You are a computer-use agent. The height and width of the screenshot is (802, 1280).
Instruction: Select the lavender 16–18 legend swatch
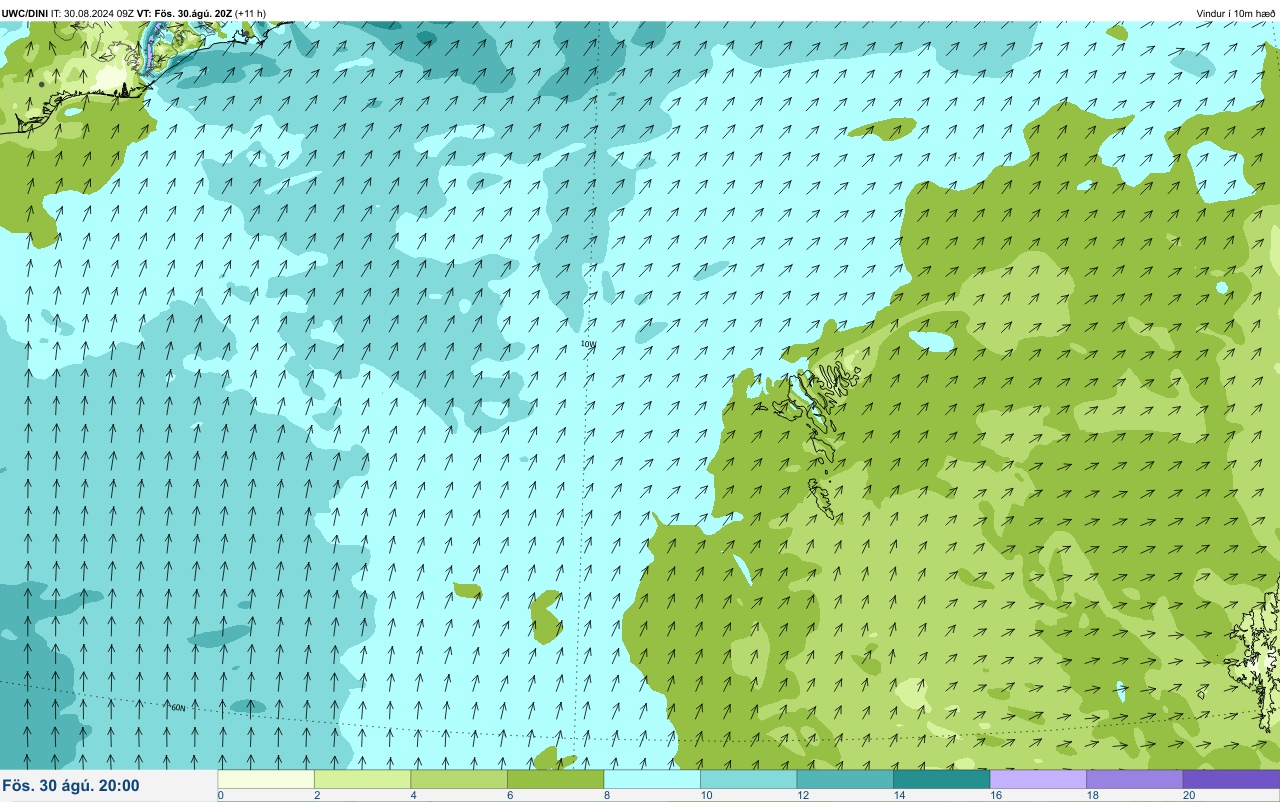[x=1038, y=779]
